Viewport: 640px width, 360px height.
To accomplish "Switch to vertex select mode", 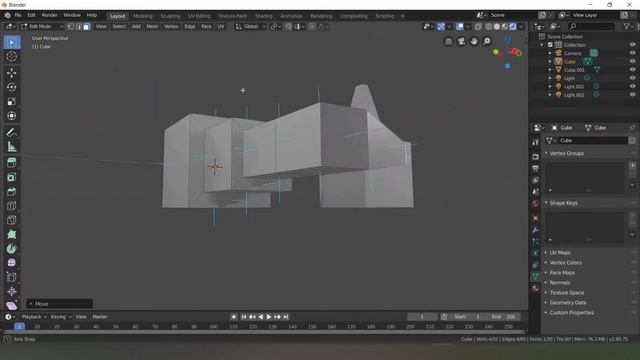I will point(71,27).
